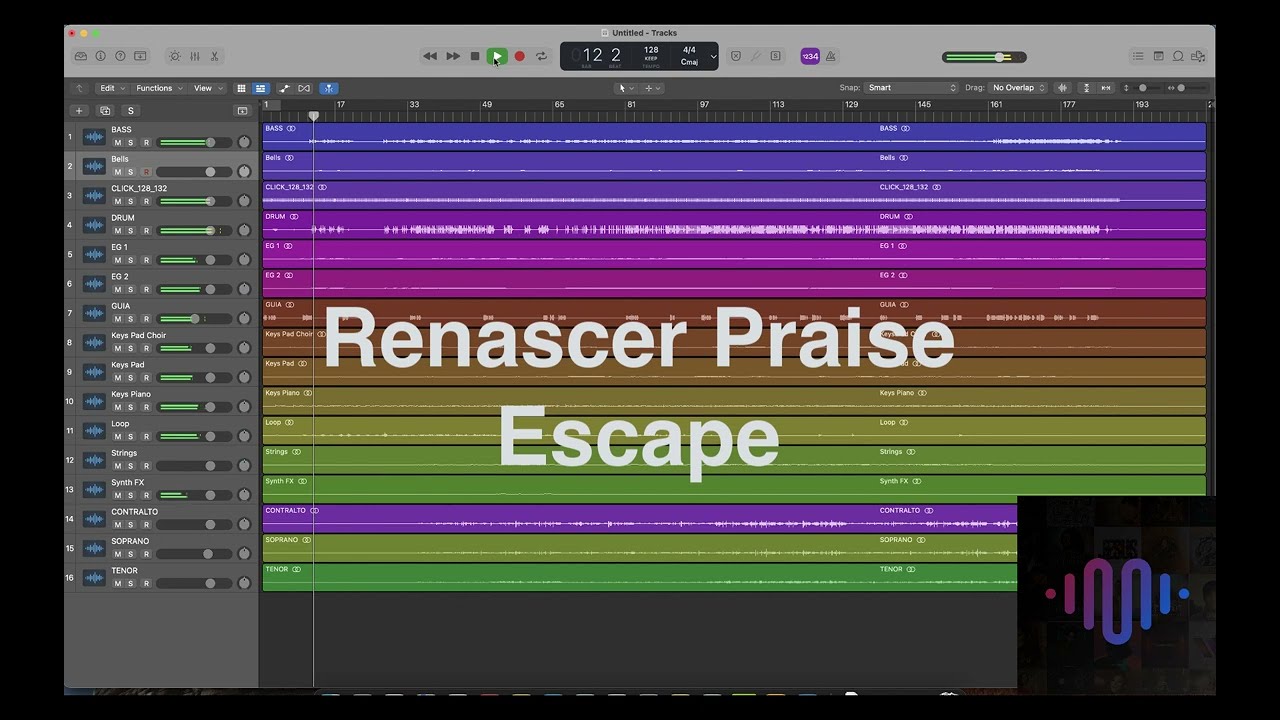
Task: Solo the DRUM track
Action: (x=130, y=231)
